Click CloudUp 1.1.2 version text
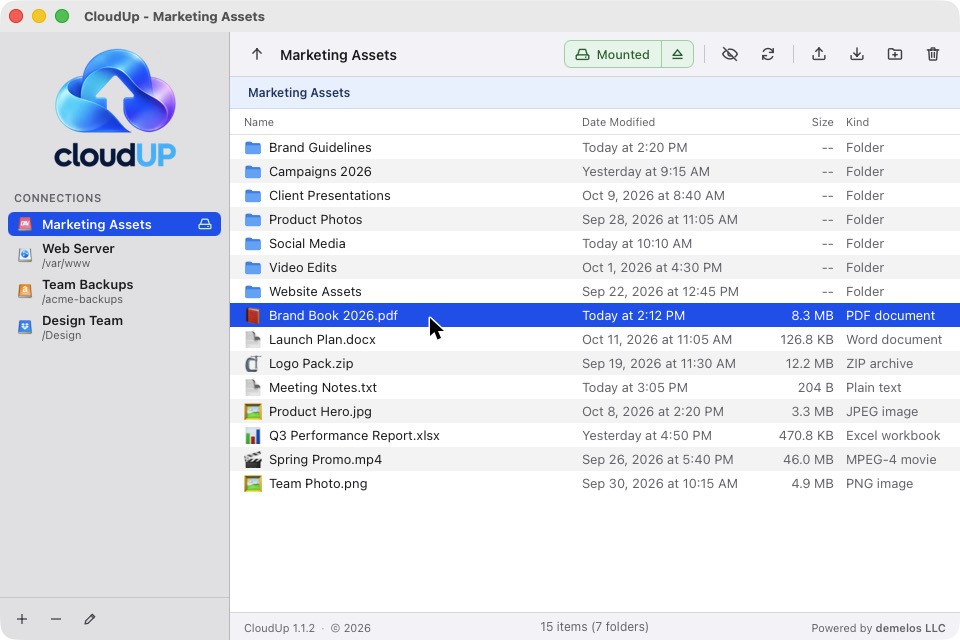 pyautogui.click(x=279, y=628)
